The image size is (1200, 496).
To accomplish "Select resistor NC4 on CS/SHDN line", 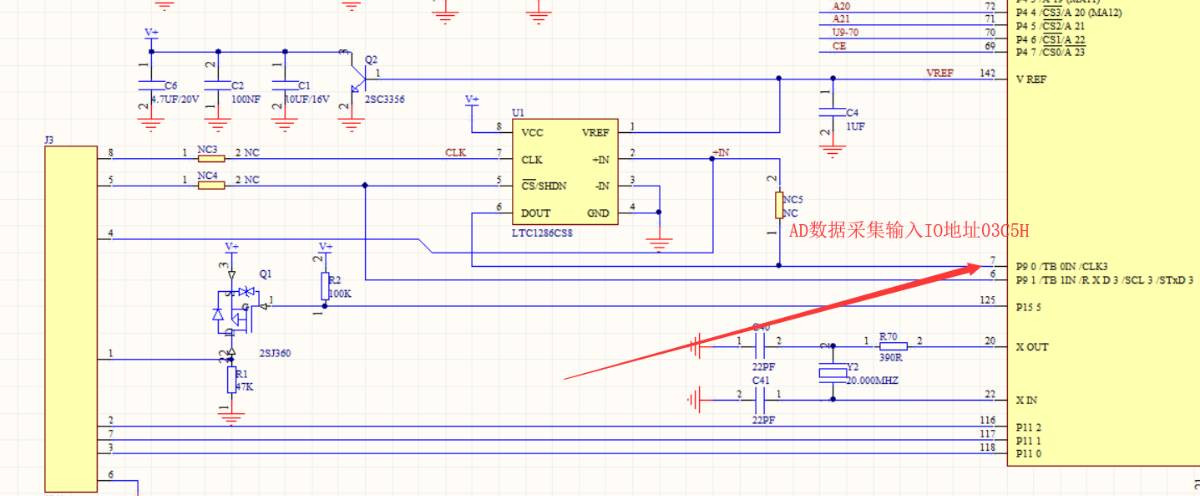I will click(x=210, y=185).
